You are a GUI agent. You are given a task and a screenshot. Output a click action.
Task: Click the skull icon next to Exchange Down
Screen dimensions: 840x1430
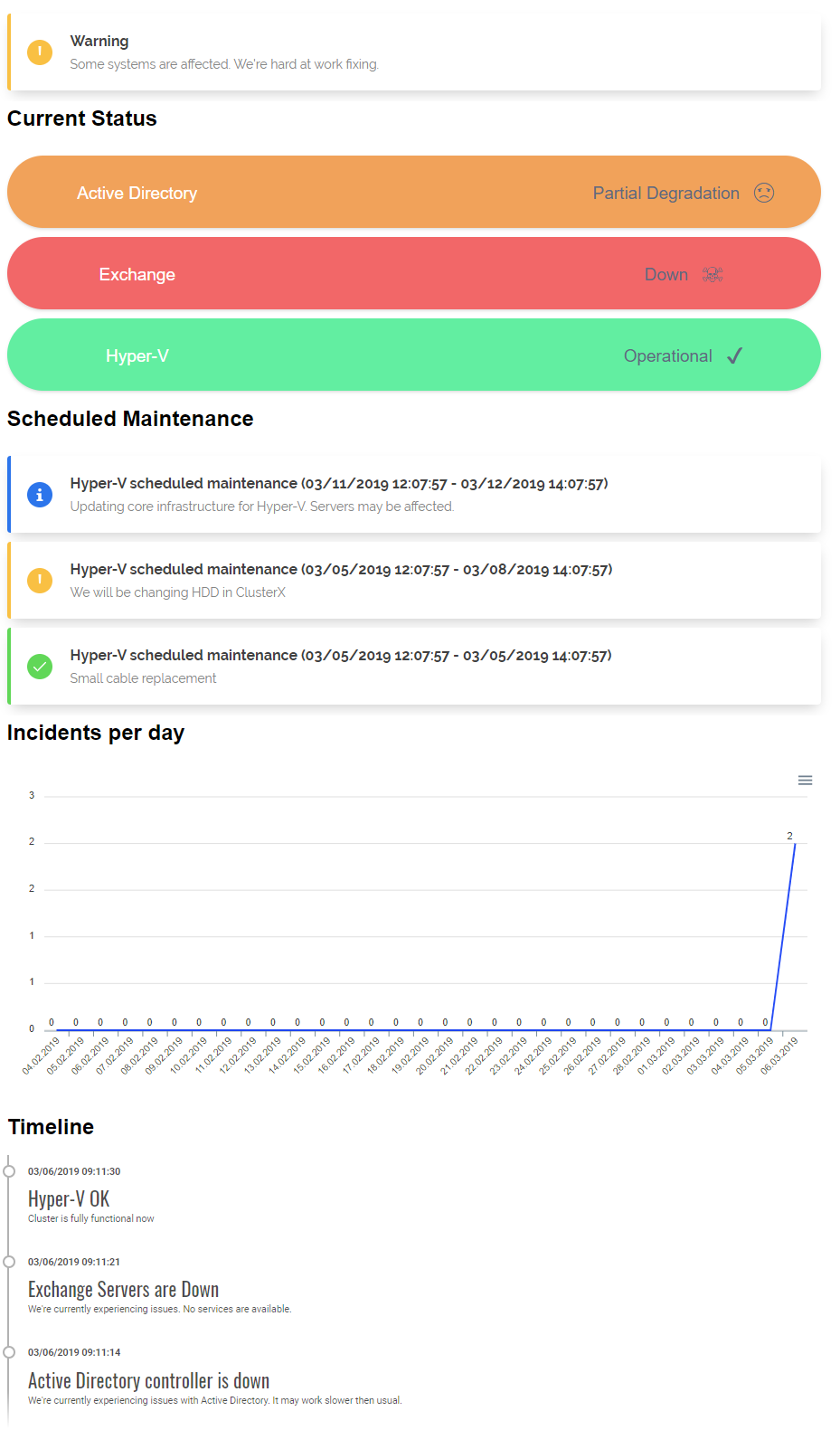[713, 273]
